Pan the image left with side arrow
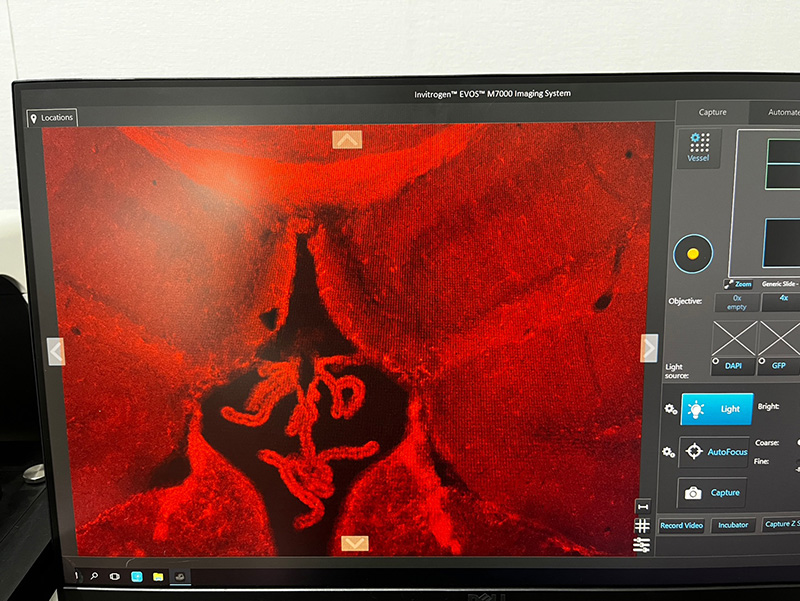 coord(56,351)
